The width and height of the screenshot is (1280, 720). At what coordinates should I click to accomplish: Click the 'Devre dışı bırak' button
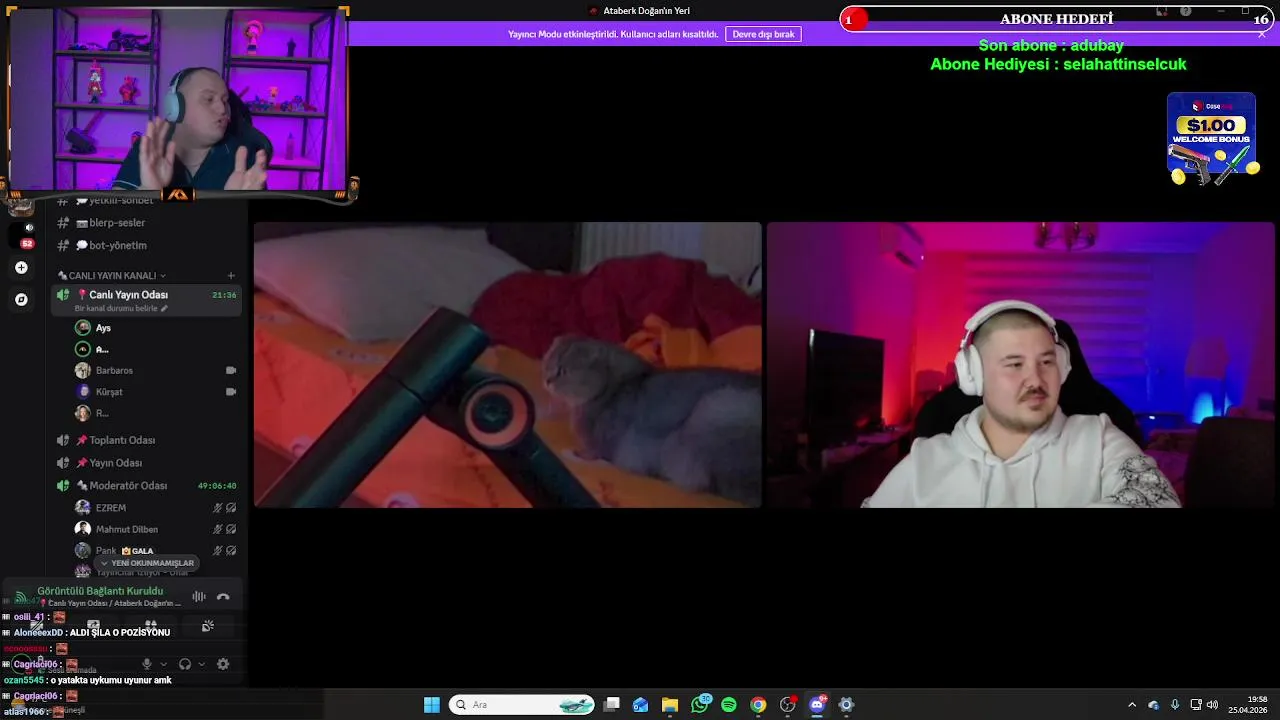click(x=763, y=34)
